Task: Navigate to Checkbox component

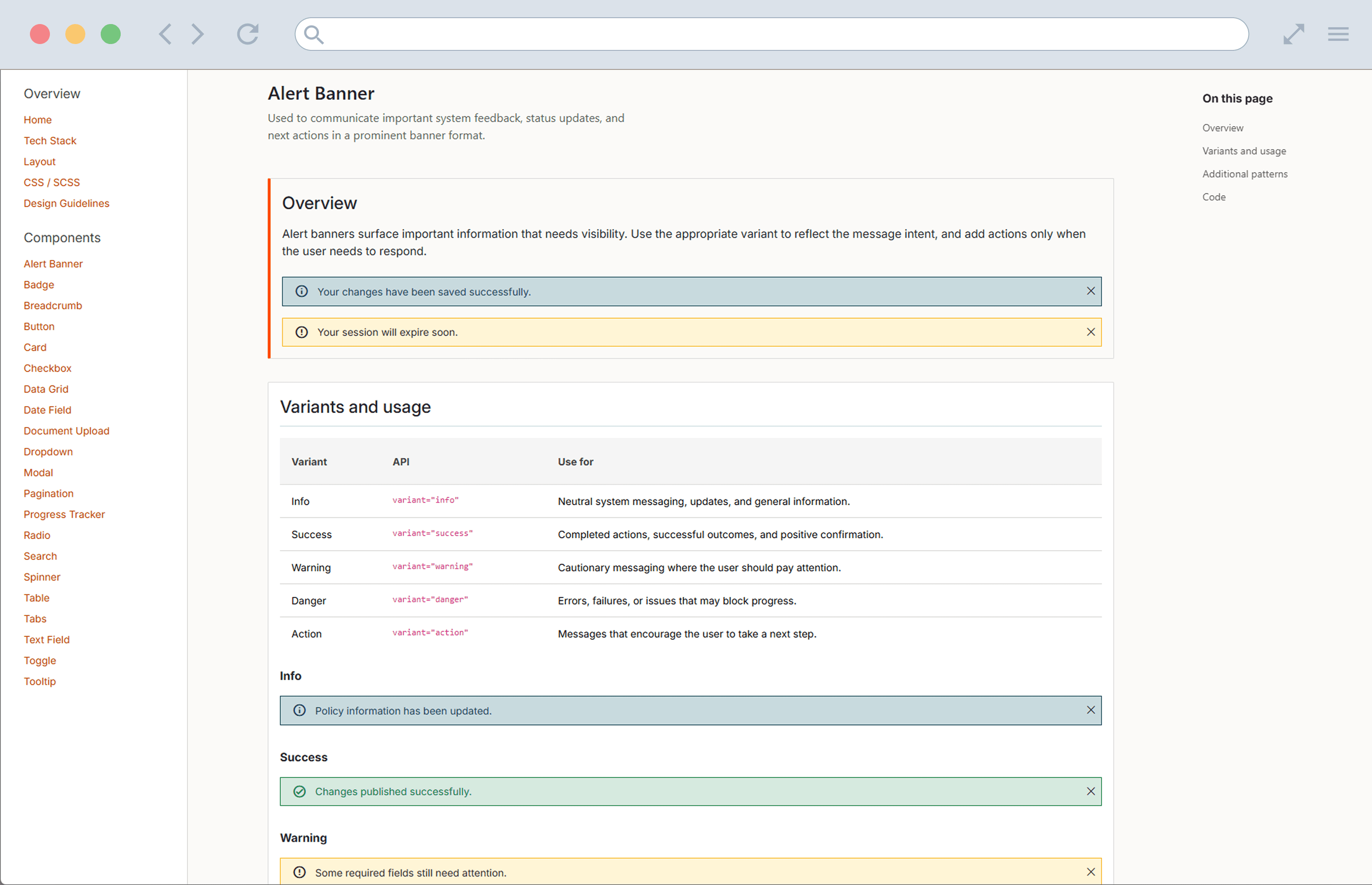Action: 48,369
